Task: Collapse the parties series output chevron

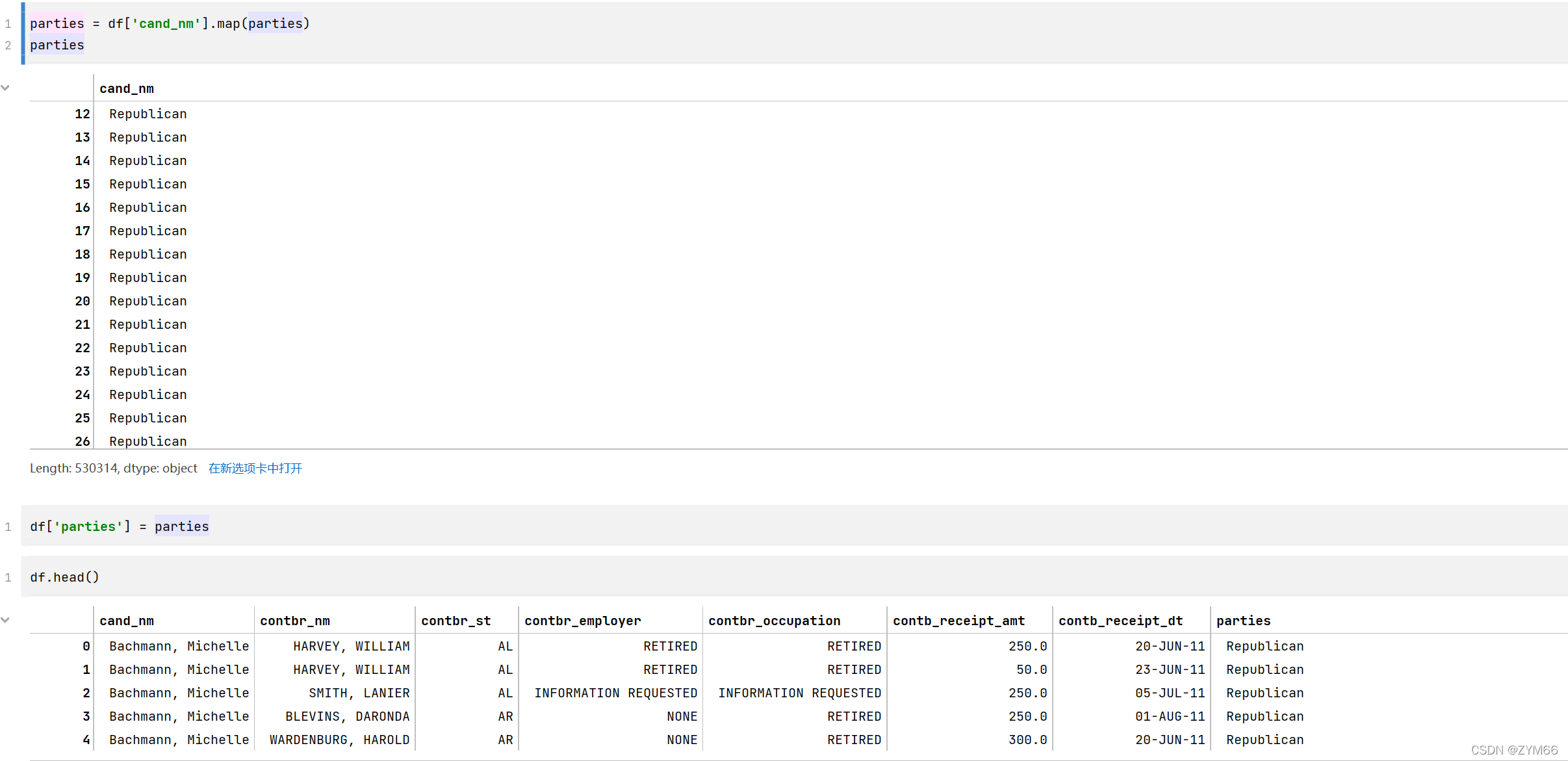Action: [5, 88]
